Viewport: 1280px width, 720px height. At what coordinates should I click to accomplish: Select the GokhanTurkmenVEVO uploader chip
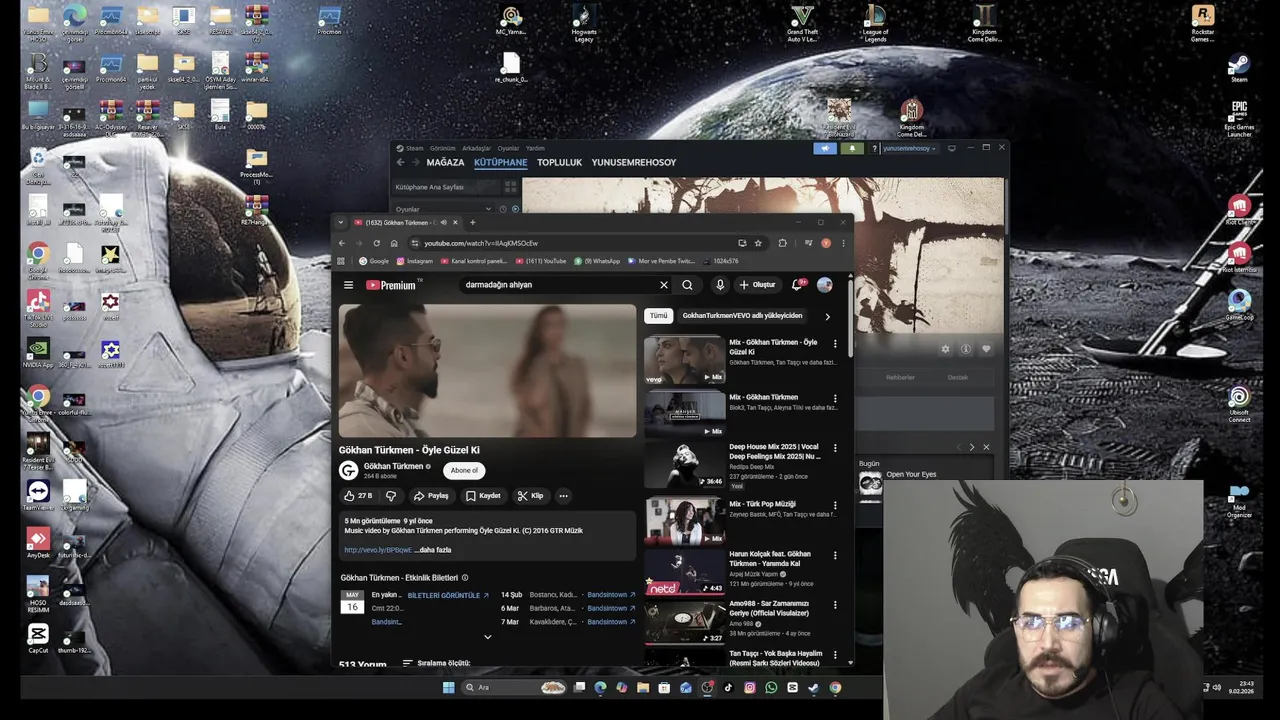(742, 316)
